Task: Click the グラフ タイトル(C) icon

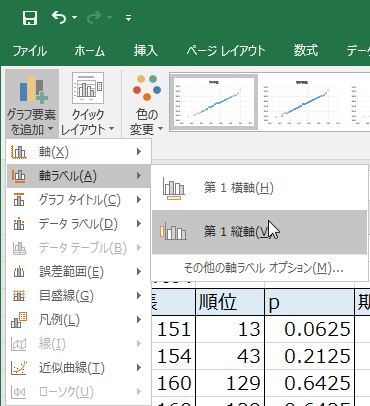Action: pyautogui.click(x=19, y=200)
